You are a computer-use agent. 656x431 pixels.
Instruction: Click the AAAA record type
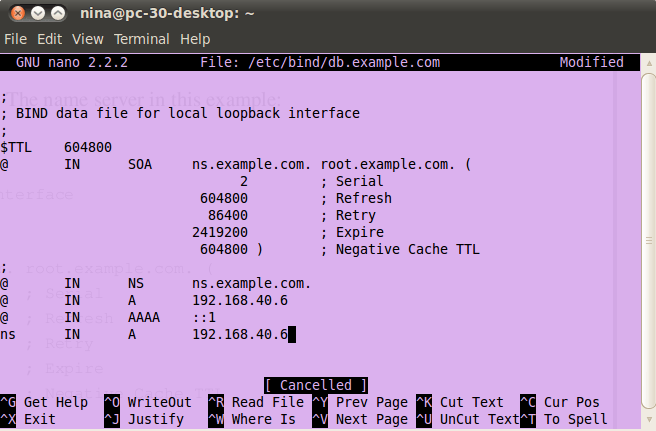pos(144,318)
